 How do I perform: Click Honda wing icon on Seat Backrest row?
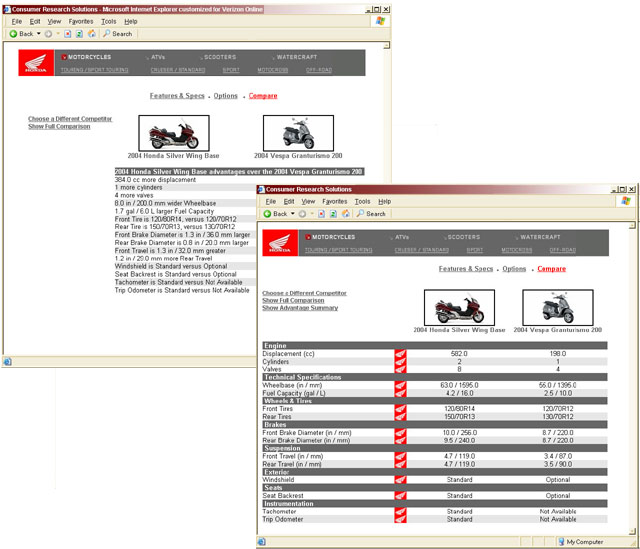coord(400,496)
